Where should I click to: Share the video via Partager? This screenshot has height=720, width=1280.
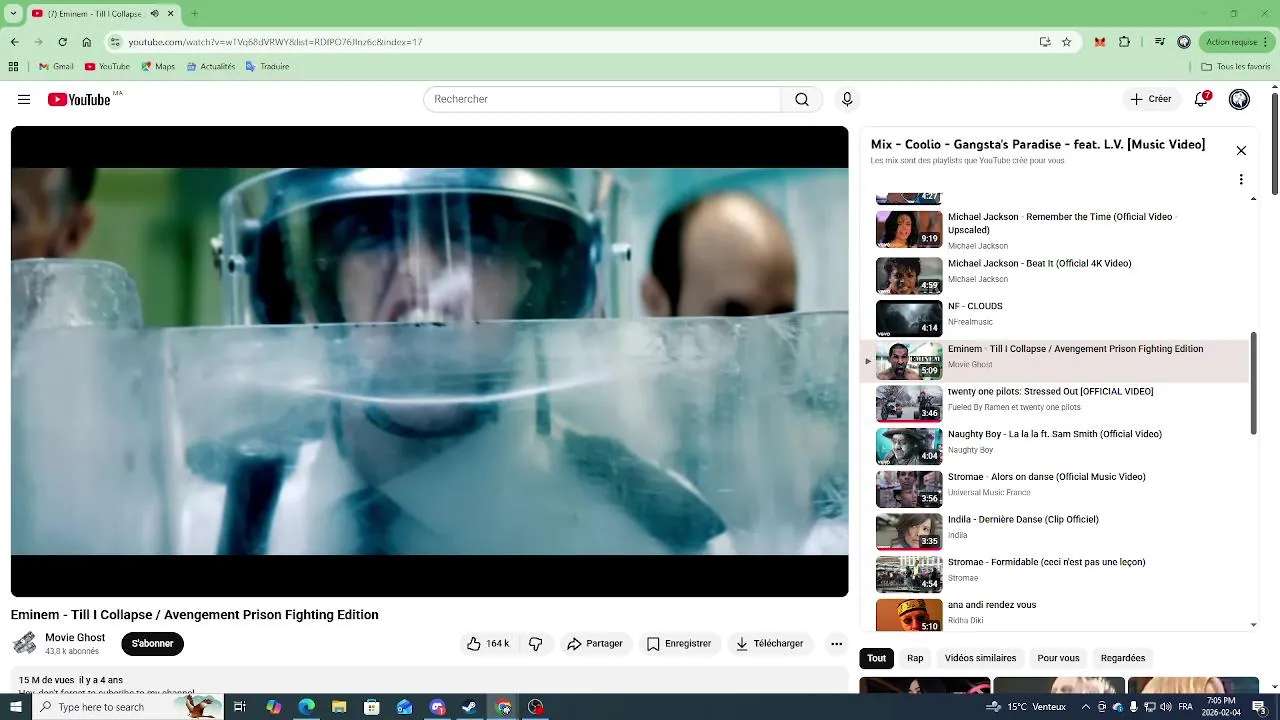tap(594, 644)
